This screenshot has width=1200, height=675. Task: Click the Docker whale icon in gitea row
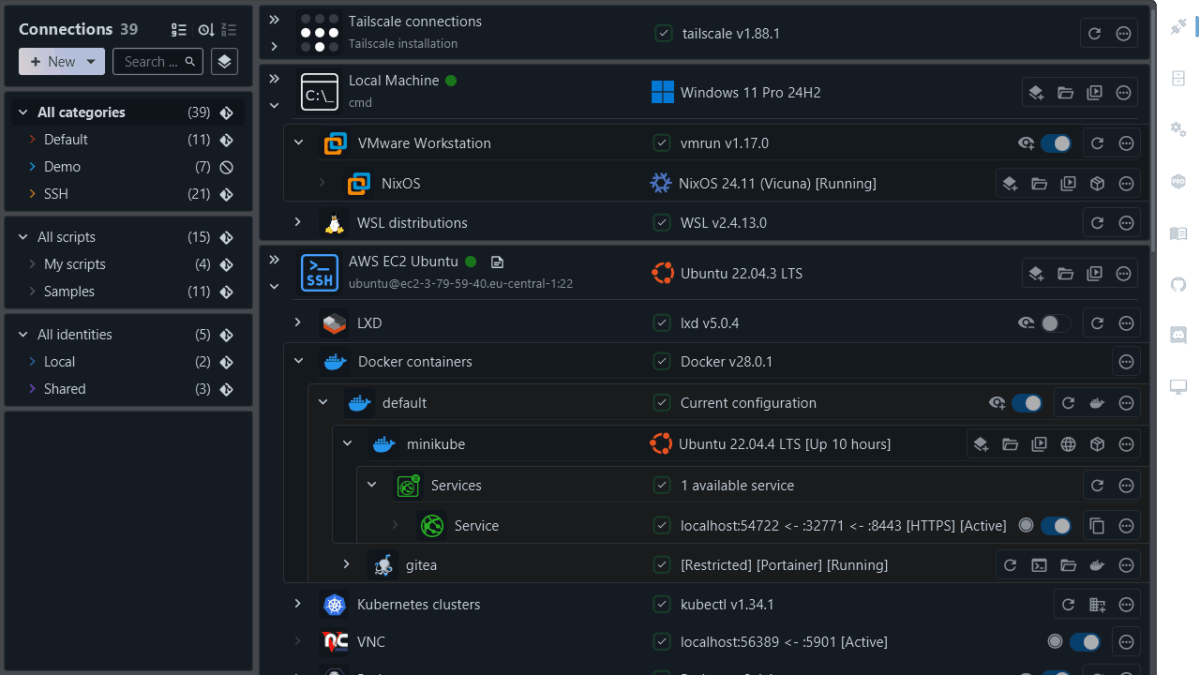(1097, 565)
